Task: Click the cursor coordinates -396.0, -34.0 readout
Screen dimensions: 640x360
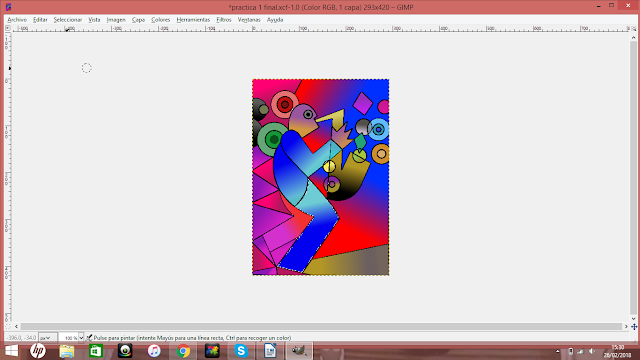Action: (21, 338)
